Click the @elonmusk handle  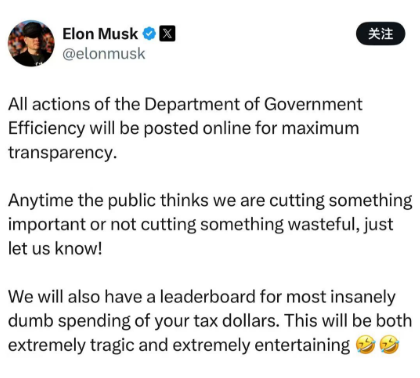pyautogui.click(x=104, y=54)
